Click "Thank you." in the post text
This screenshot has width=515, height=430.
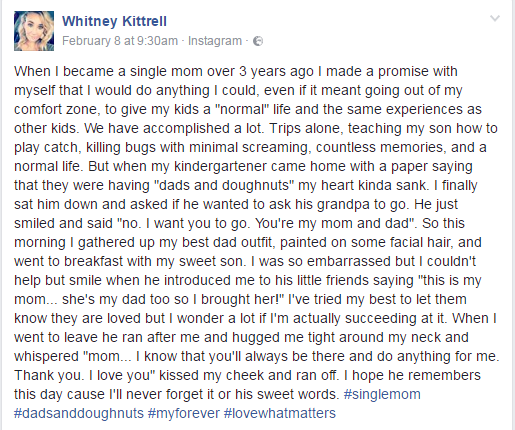[x=49, y=375]
